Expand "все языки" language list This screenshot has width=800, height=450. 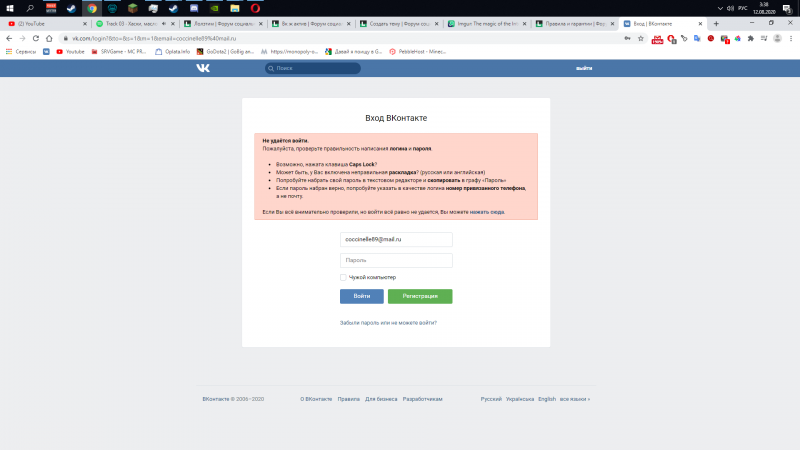[574, 399]
